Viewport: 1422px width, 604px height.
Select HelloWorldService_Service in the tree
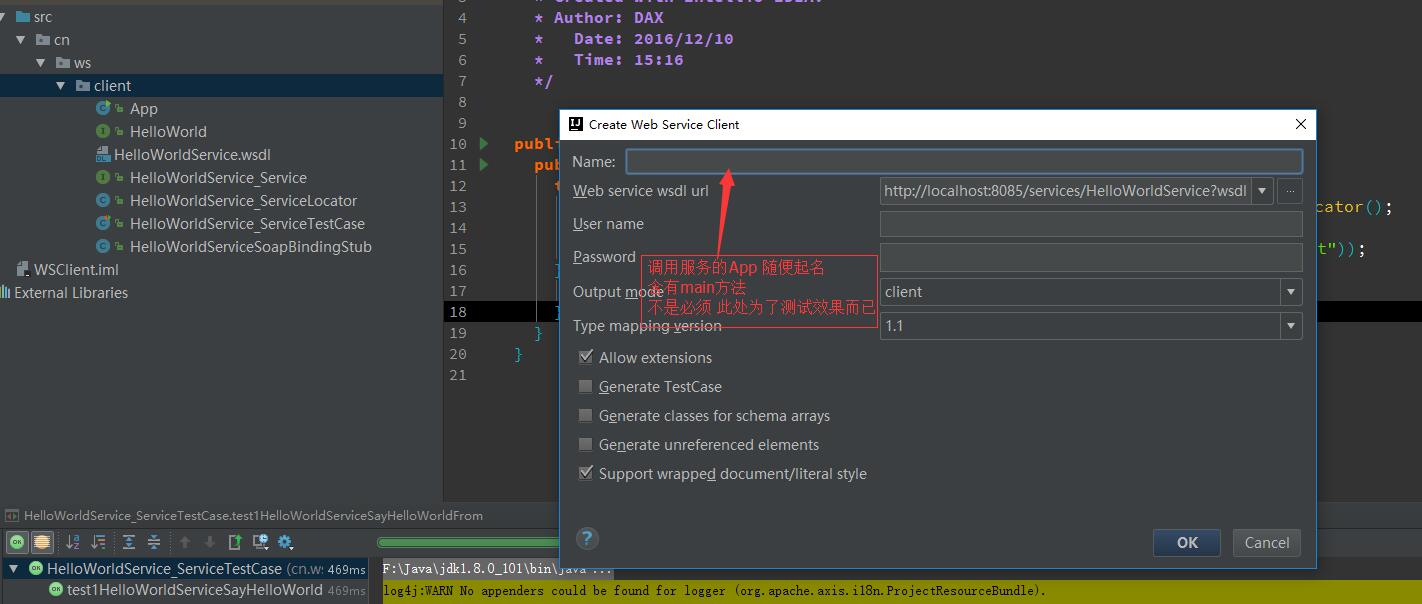[x=218, y=177]
